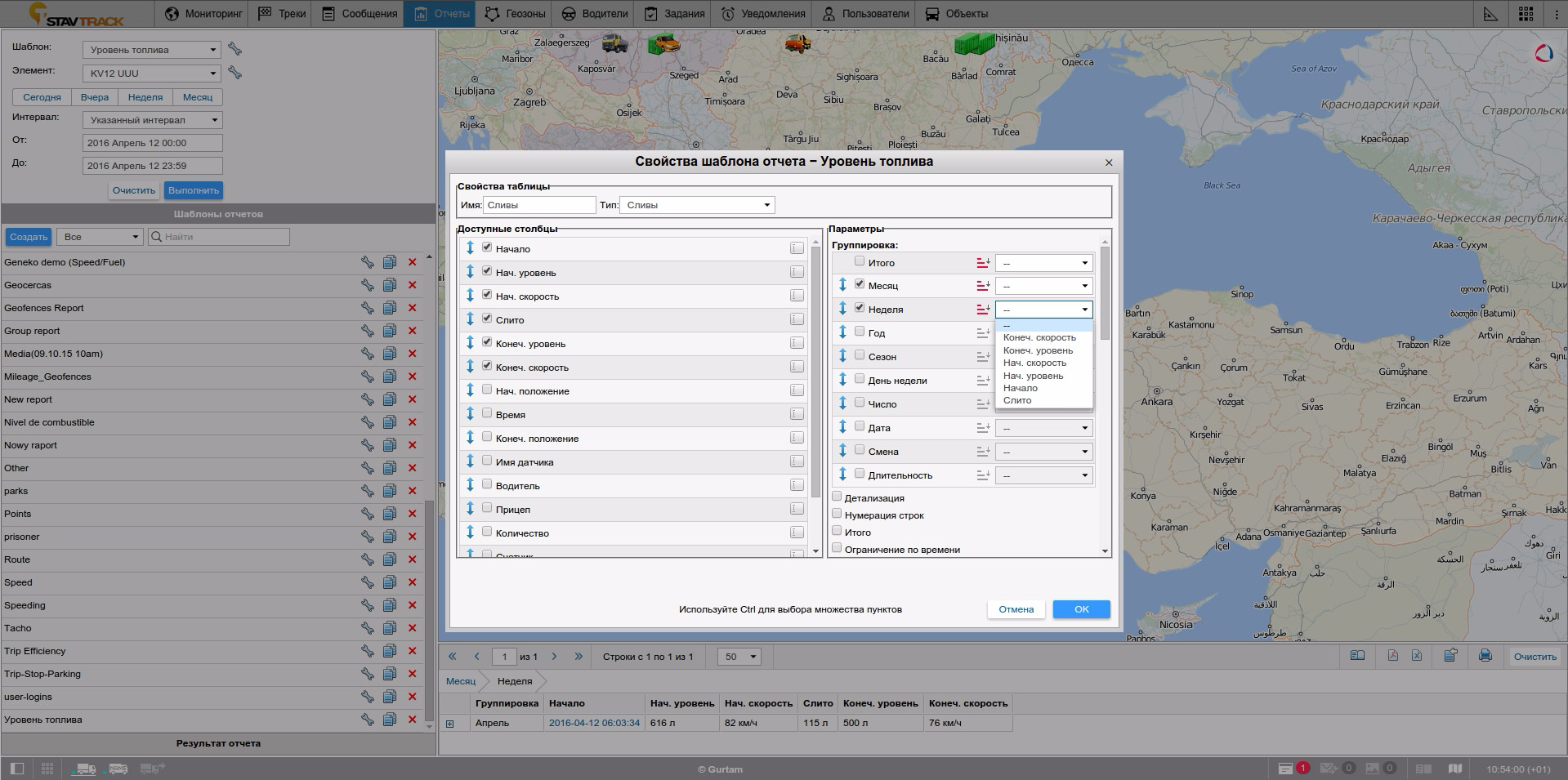The width and height of the screenshot is (1568, 780).
Task: Edit template wrench next to Шаблон dropdown
Action: [x=235, y=50]
